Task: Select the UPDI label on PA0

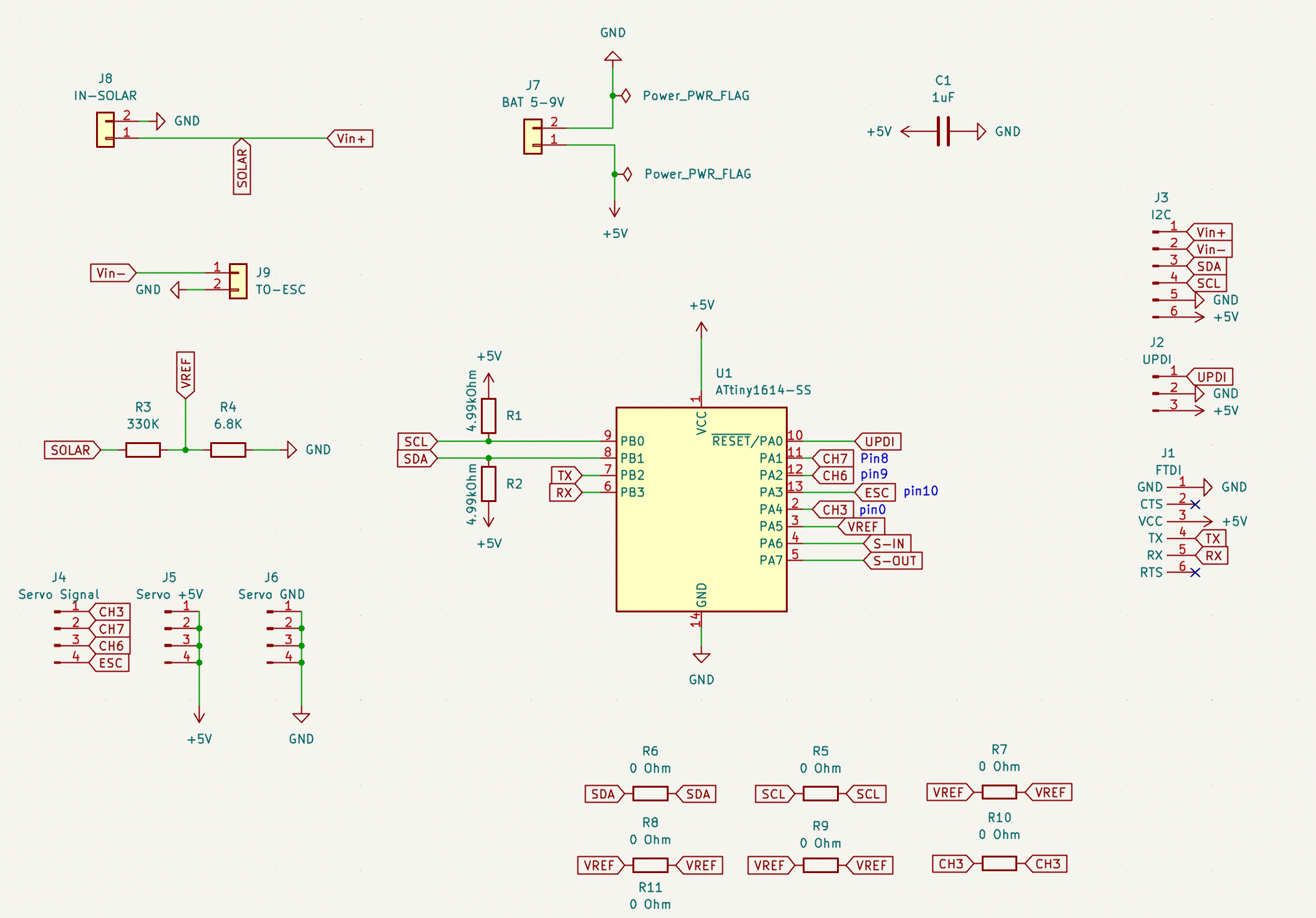Action: 879,442
